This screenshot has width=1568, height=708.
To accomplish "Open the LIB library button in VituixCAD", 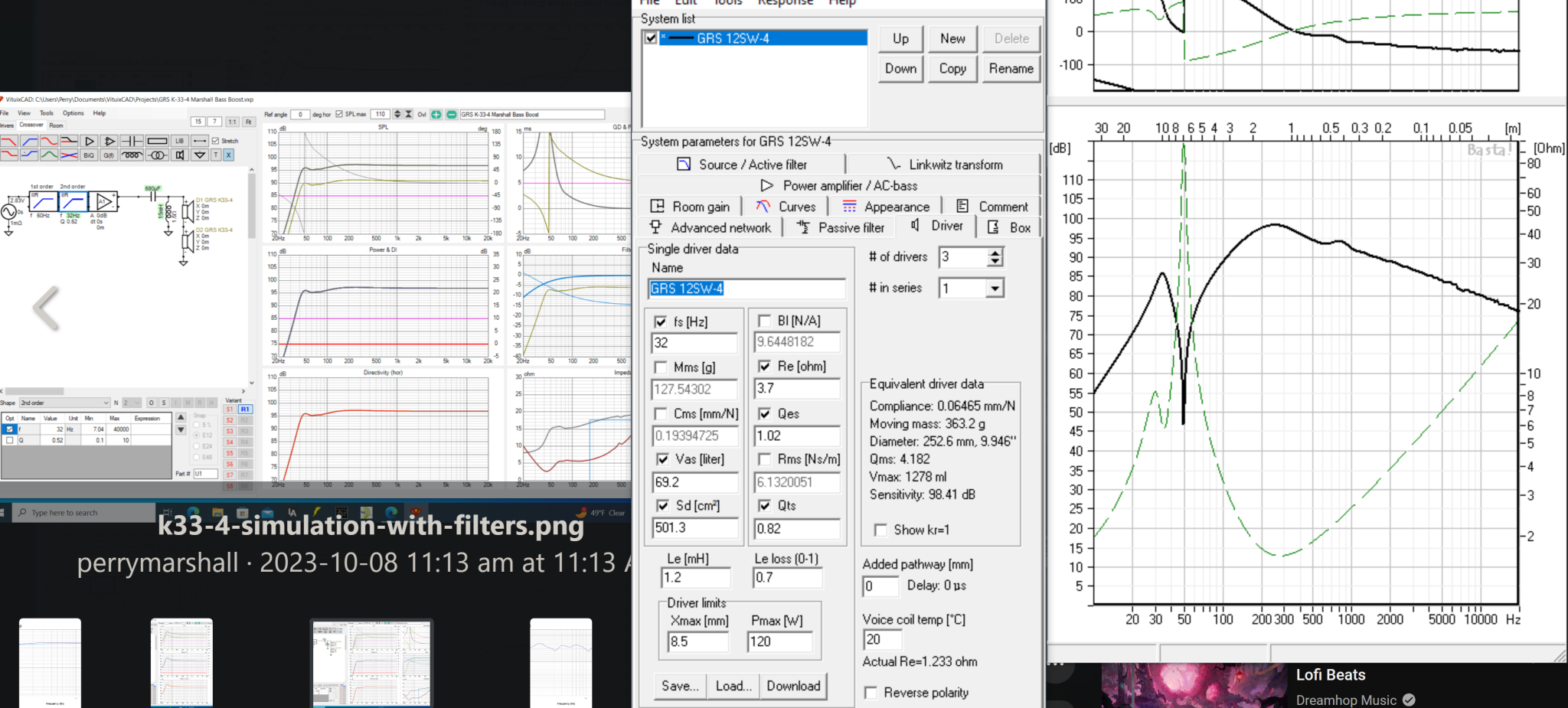I will click(180, 141).
